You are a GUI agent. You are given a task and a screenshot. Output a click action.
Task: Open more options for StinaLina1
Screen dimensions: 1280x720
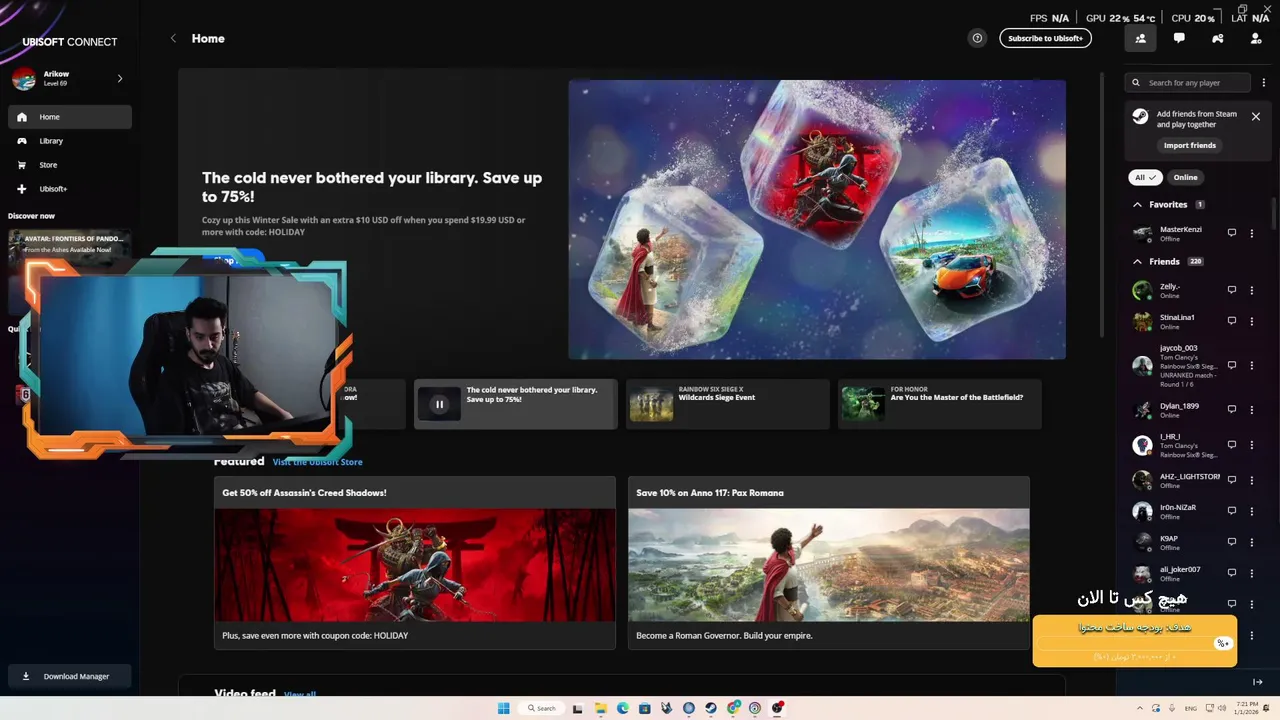click(1252, 321)
